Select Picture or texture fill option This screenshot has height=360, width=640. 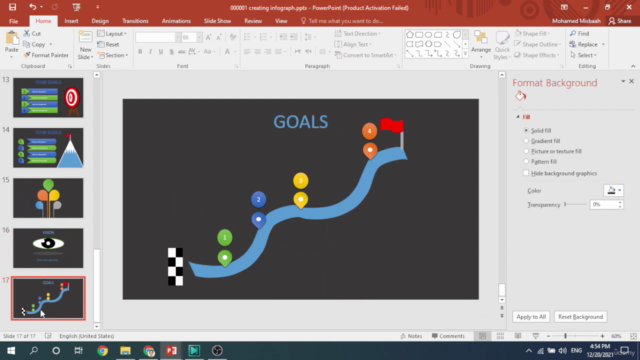point(526,151)
